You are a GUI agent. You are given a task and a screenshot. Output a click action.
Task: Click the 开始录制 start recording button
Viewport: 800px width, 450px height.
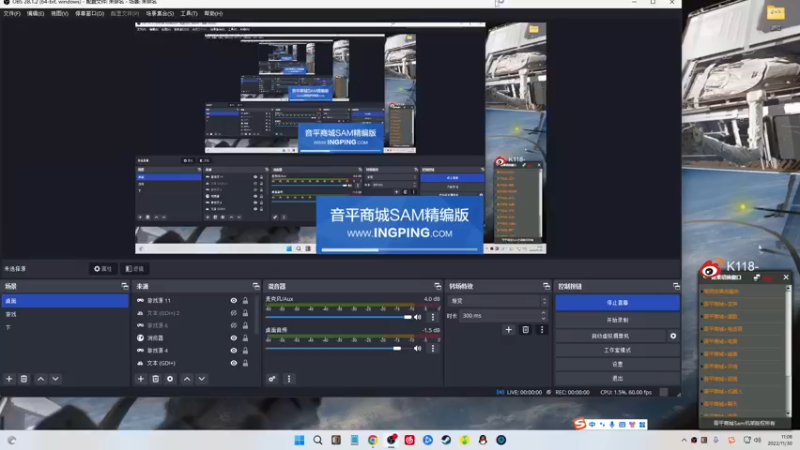click(x=617, y=320)
